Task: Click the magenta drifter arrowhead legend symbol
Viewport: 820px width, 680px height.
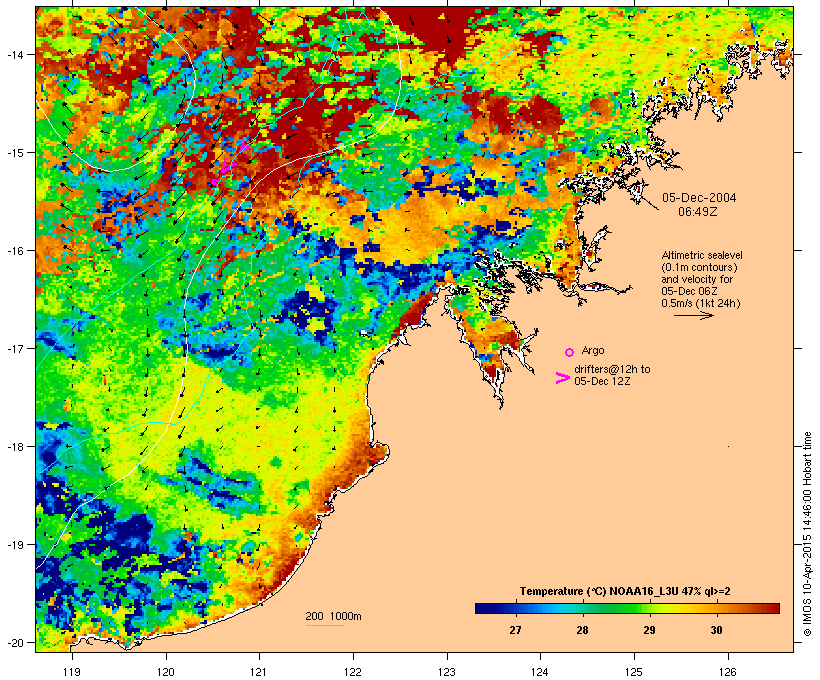Action: [562, 378]
